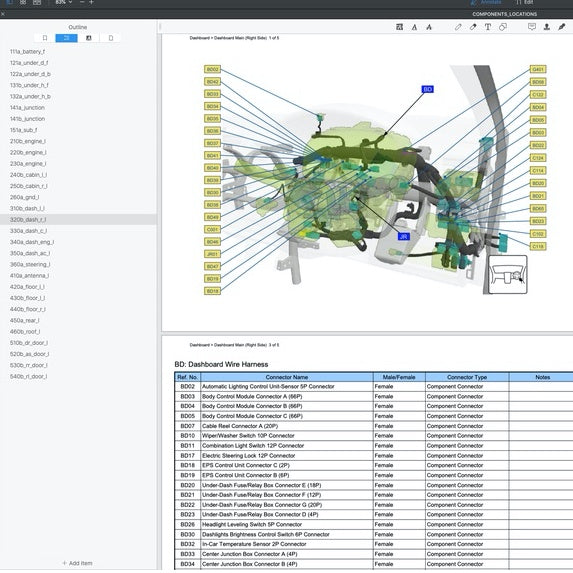Image resolution: width=573 pixels, height=573 pixels.
Task: Select the highlight text tool
Action: [399, 27]
